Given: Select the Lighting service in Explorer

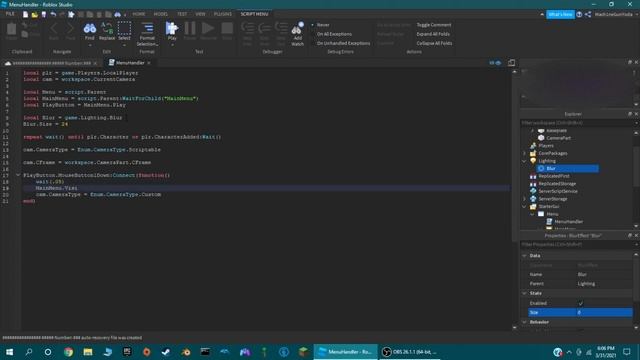Looking at the screenshot, I should [x=547, y=161].
